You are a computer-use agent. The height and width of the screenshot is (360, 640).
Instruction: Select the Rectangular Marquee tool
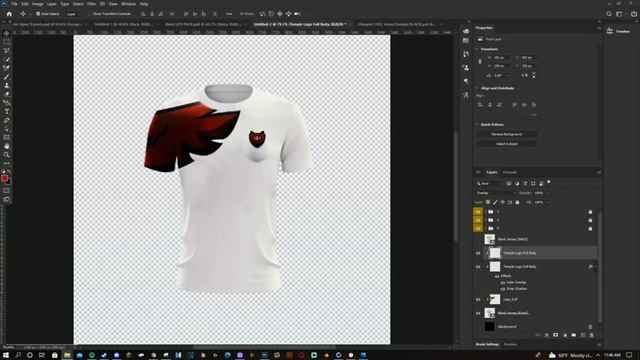(x=7, y=42)
